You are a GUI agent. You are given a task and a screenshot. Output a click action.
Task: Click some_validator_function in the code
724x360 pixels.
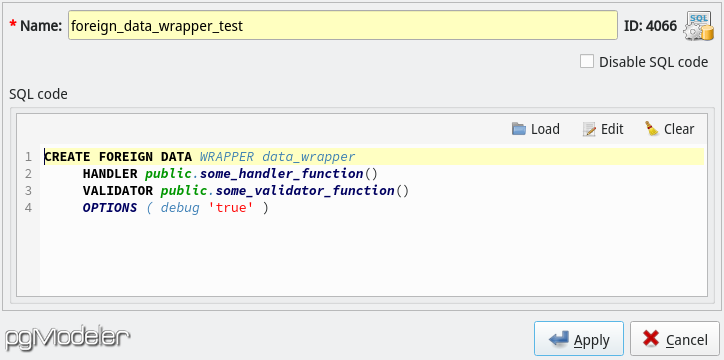coord(305,191)
